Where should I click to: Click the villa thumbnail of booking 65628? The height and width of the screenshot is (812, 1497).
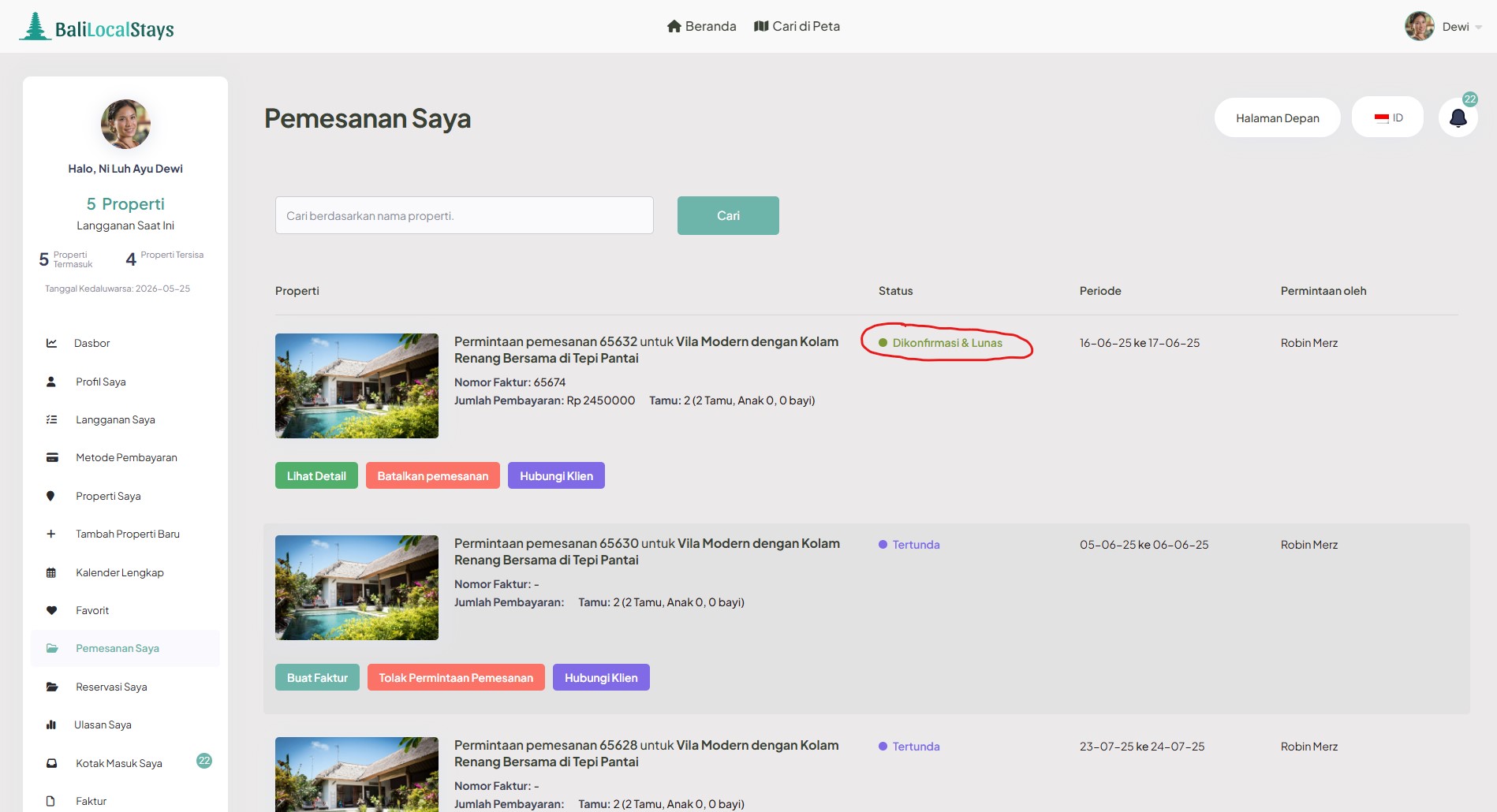[357, 774]
